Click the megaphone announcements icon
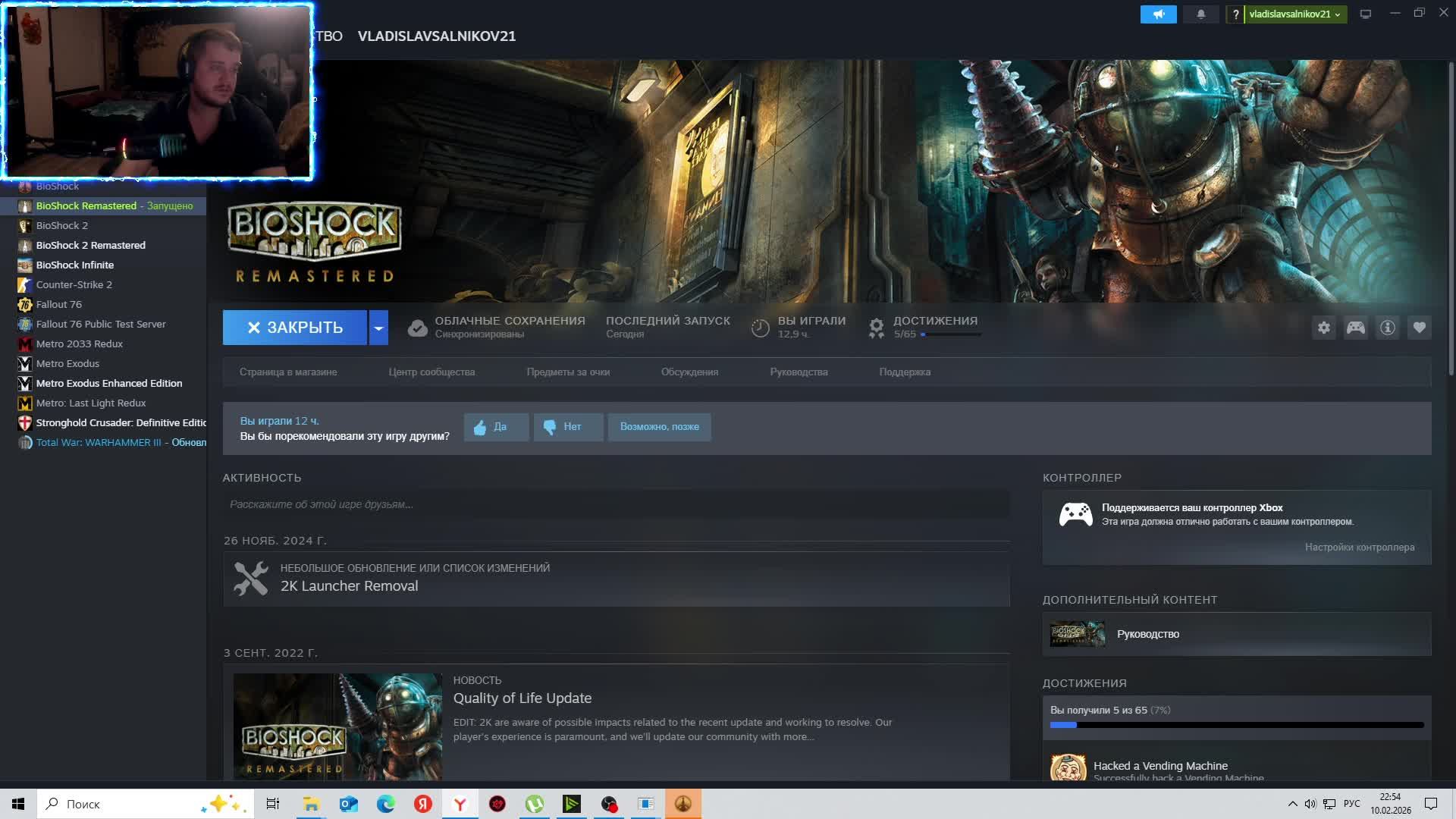1456x819 pixels. click(x=1158, y=14)
